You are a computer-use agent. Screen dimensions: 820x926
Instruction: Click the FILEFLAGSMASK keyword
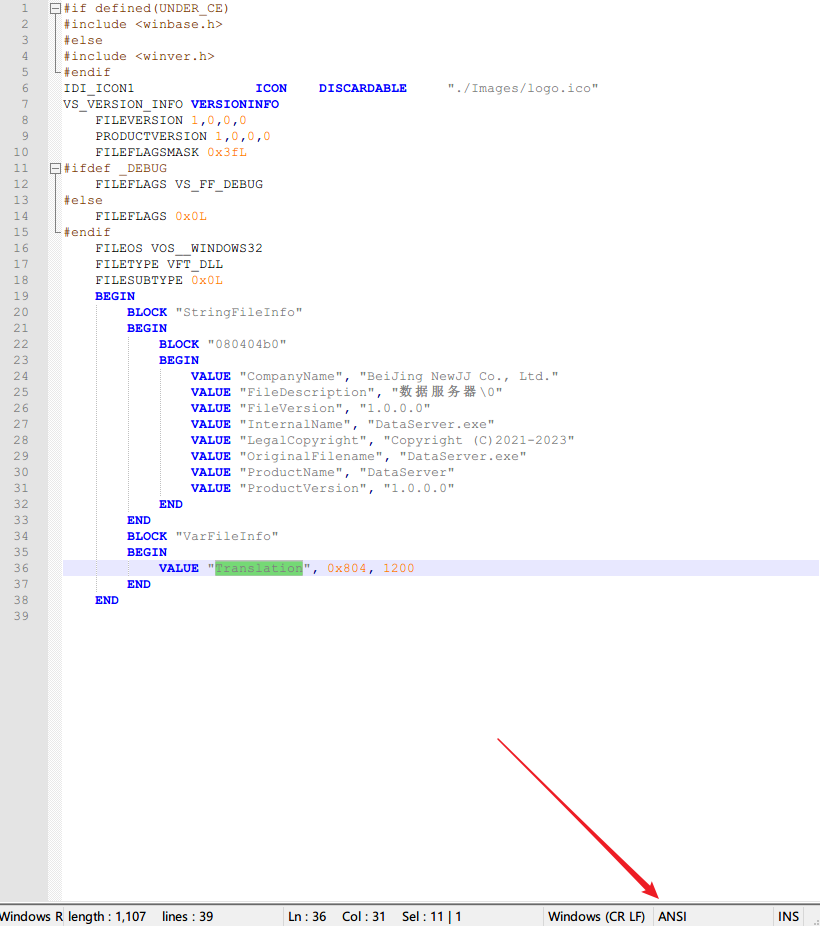[x=147, y=152]
